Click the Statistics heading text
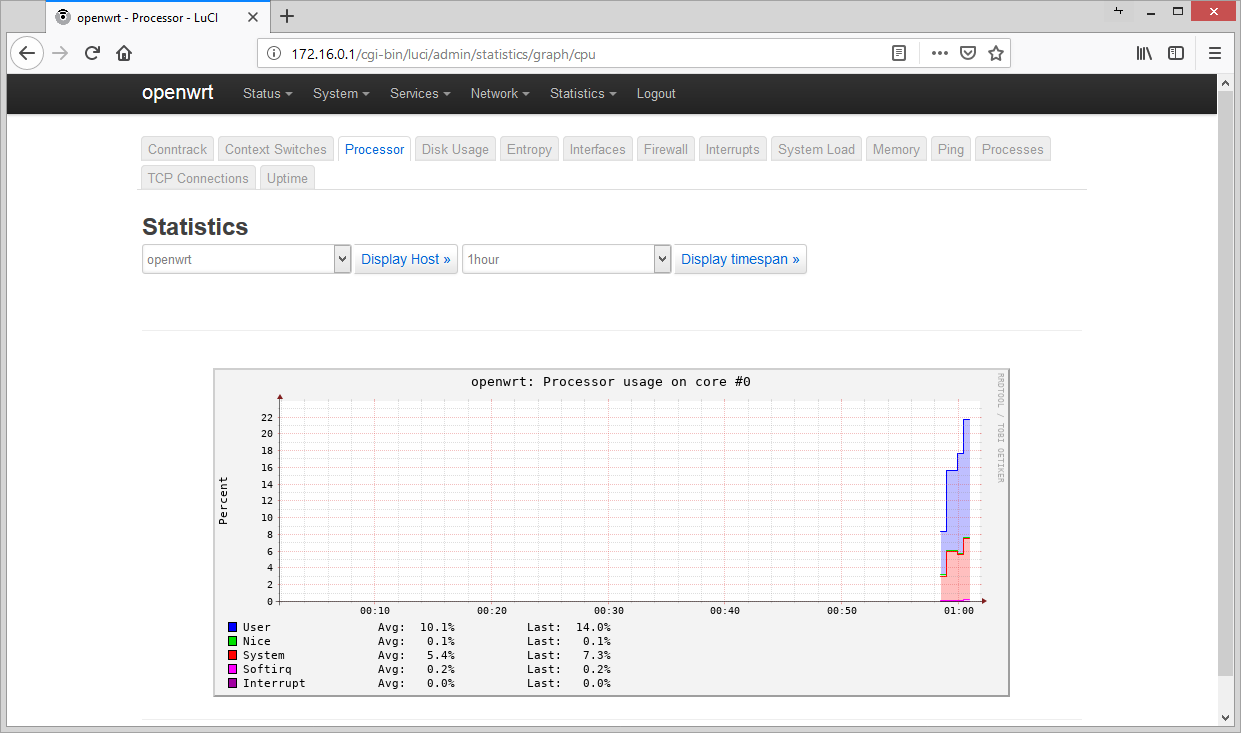1241x733 pixels. 195,227
